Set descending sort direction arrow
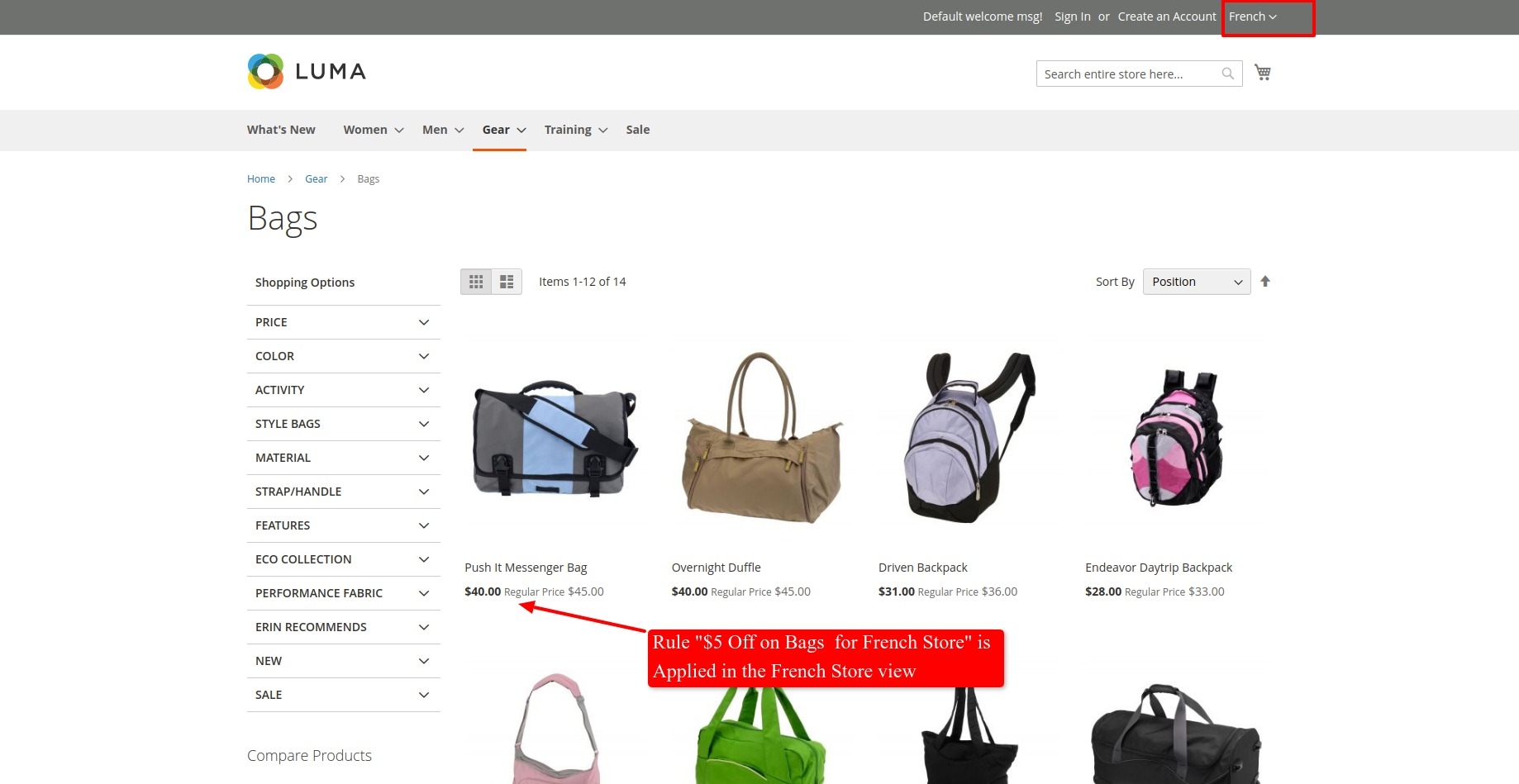 click(1265, 282)
